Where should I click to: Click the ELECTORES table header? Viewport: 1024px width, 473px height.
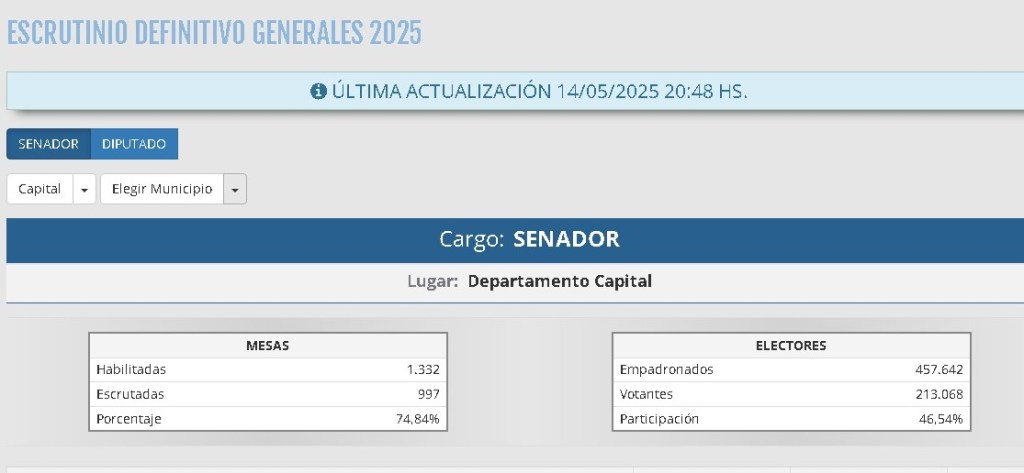(792, 346)
